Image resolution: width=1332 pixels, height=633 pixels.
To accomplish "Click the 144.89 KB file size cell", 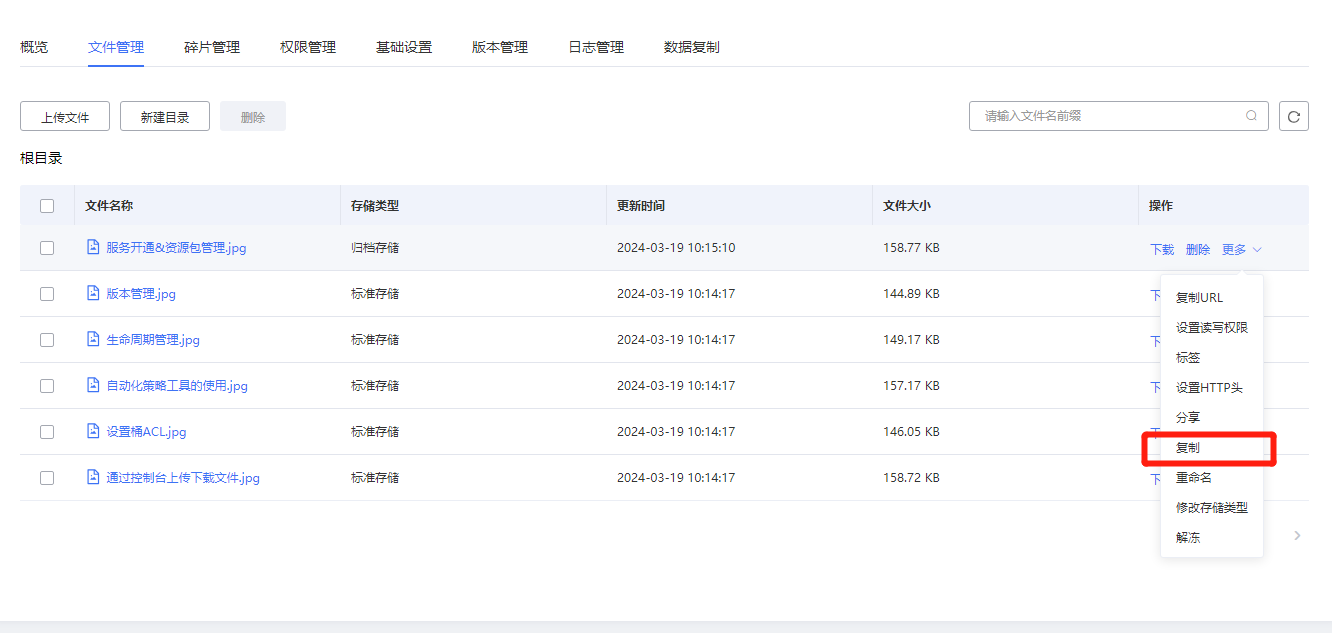I will (x=911, y=293).
